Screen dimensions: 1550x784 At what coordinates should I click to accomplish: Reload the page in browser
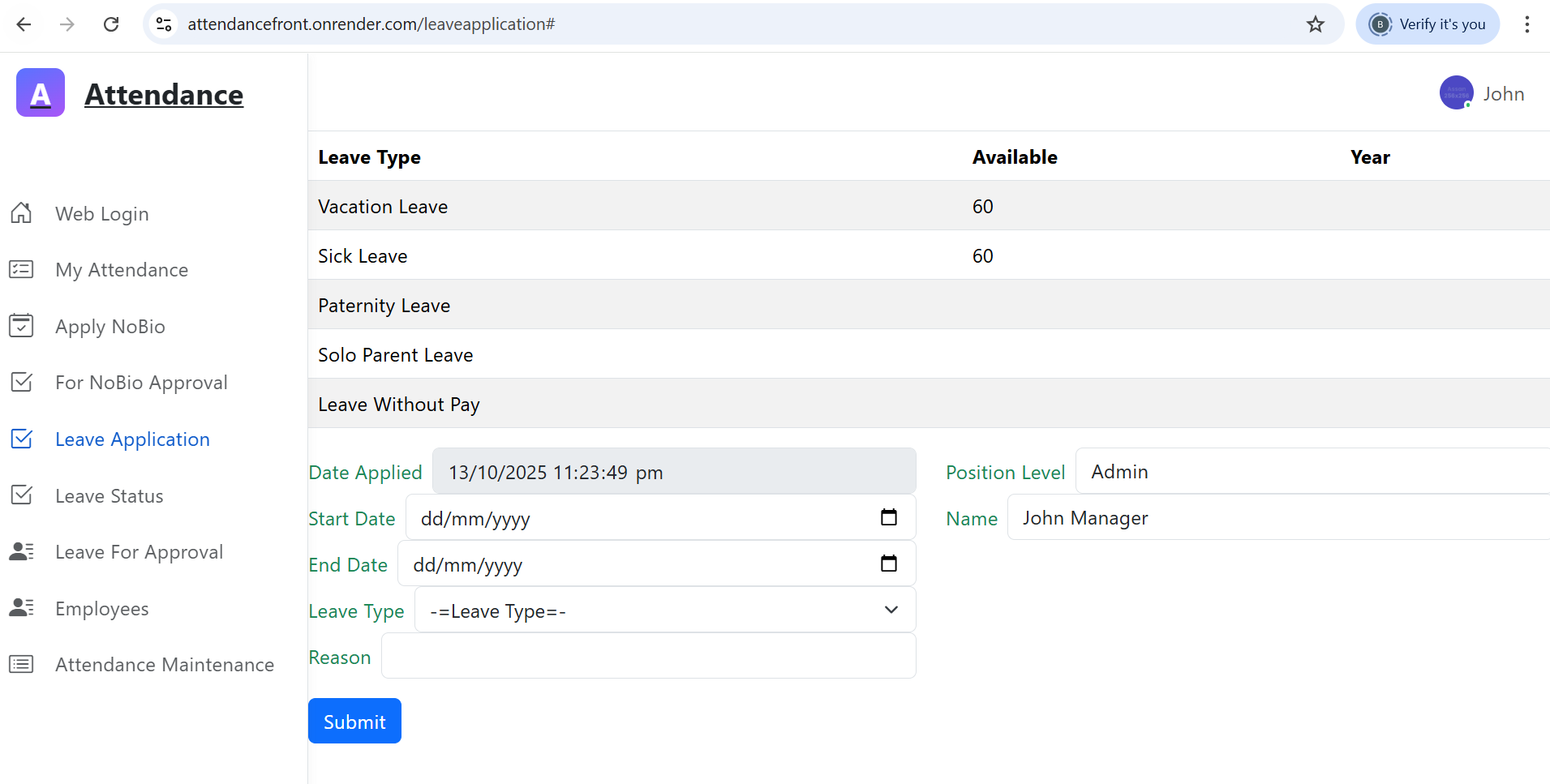[x=111, y=24]
